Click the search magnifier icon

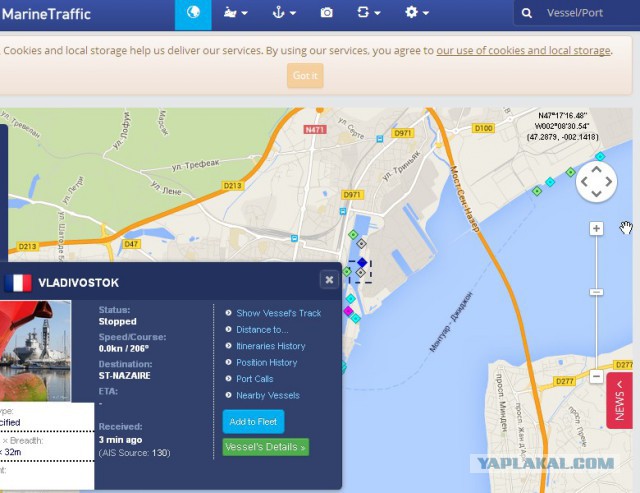tap(527, 13)
